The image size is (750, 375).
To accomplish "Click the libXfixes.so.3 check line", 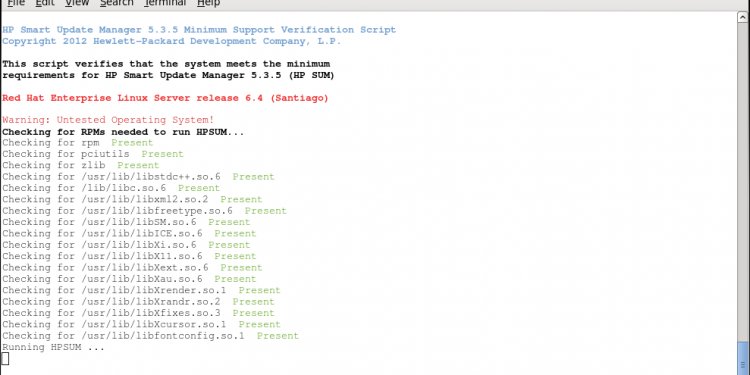I will pos(138,313).
